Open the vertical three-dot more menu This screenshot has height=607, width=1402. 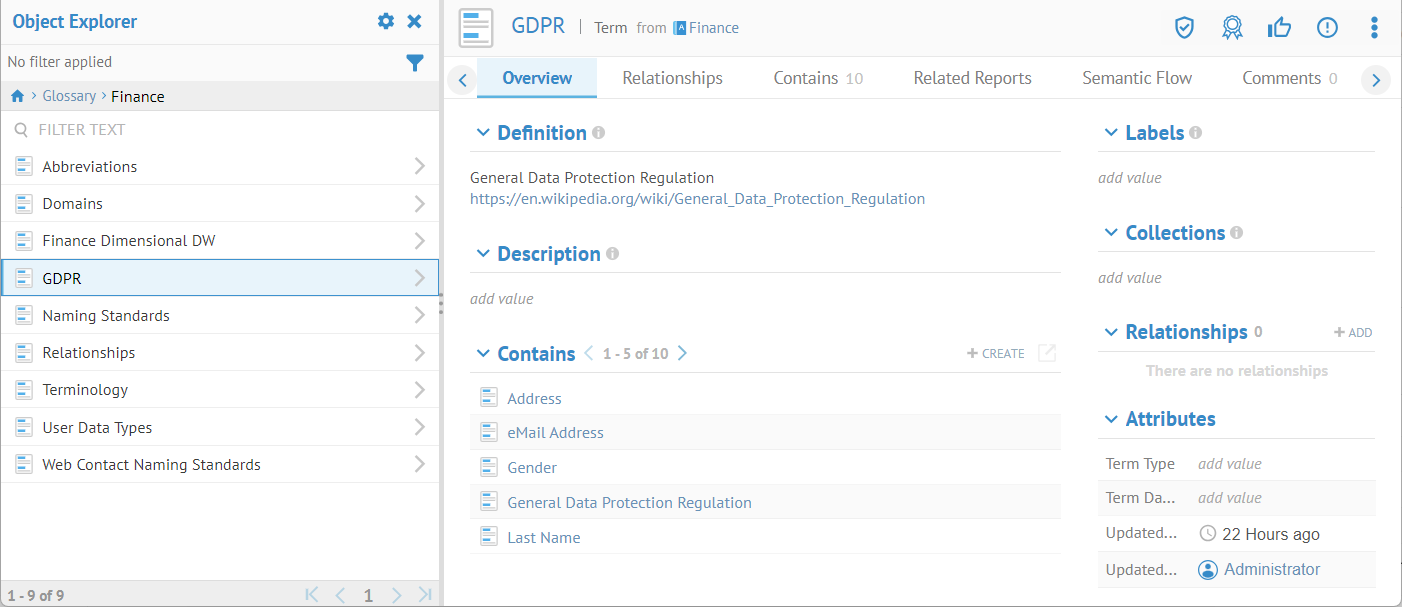point(1374,28)
